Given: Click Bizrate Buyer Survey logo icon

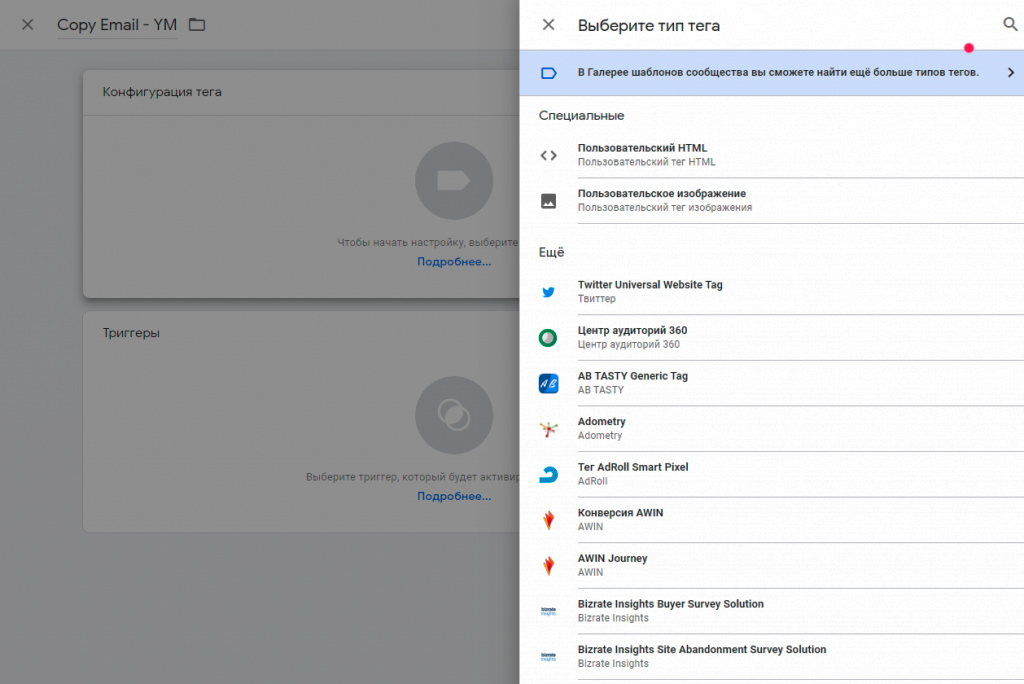Looking at the screenshot, I should point(549,611).
